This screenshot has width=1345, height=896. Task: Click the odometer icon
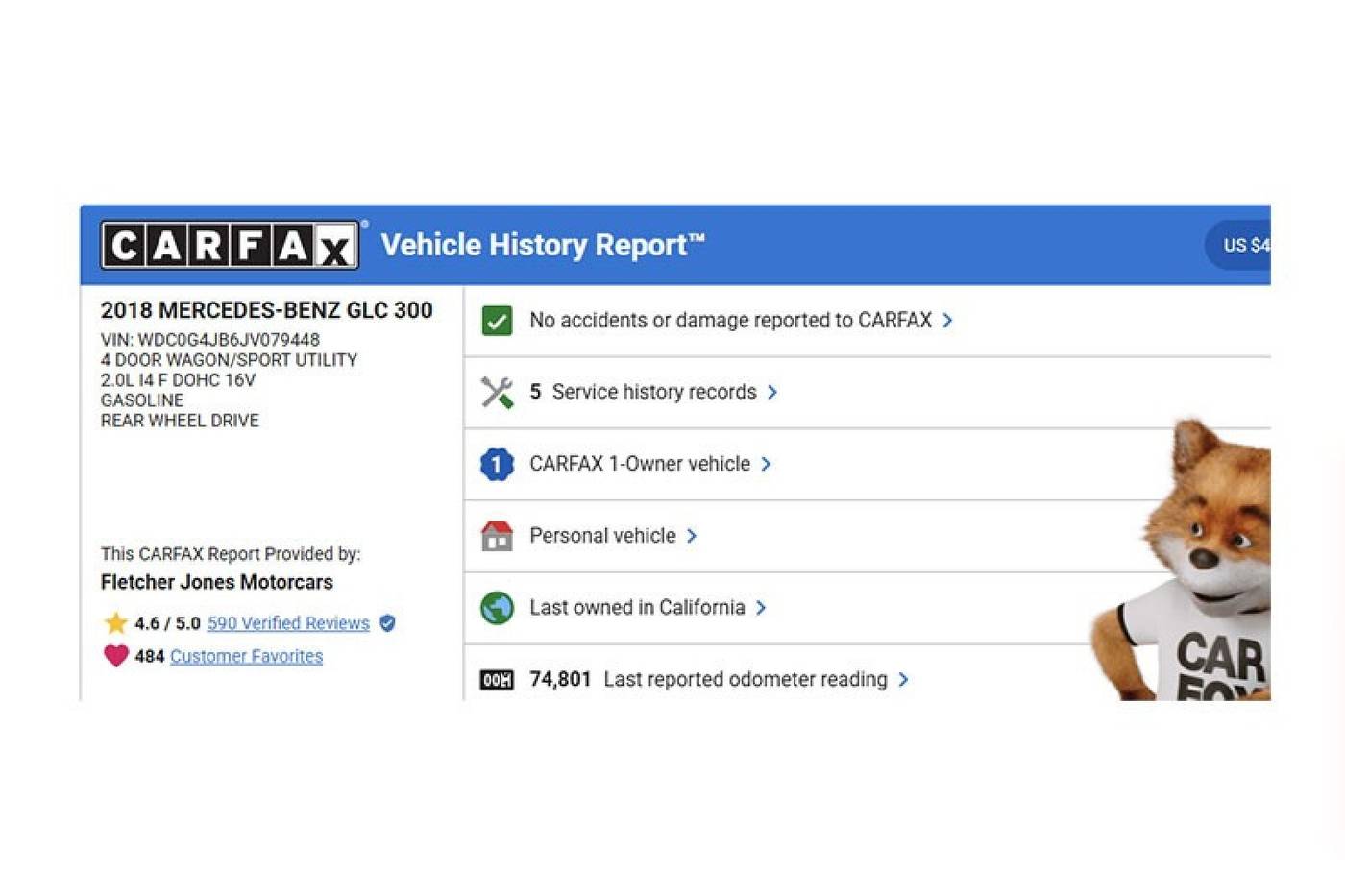[x=497, y=680]
